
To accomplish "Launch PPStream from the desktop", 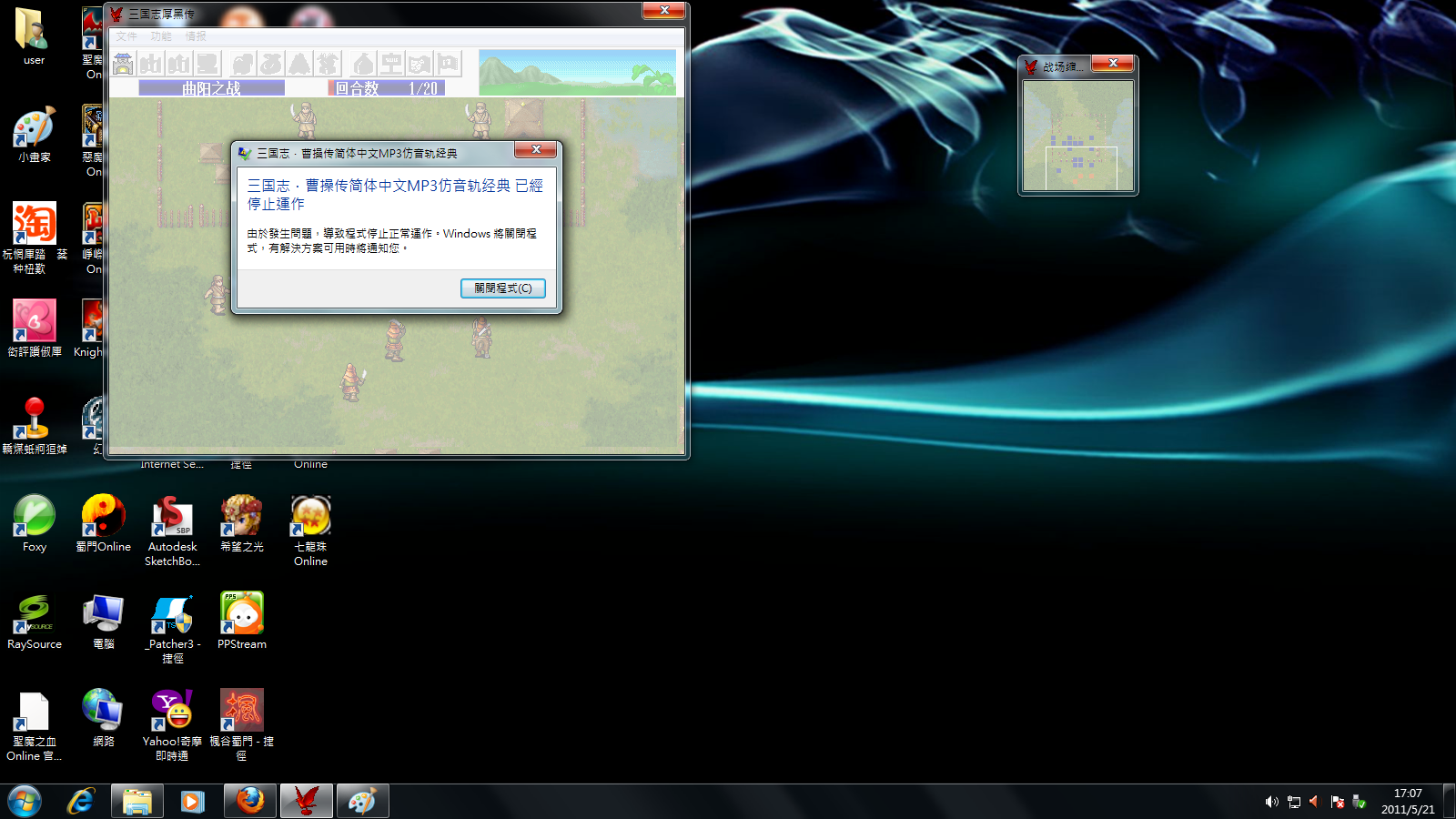I will pos(241,621).
